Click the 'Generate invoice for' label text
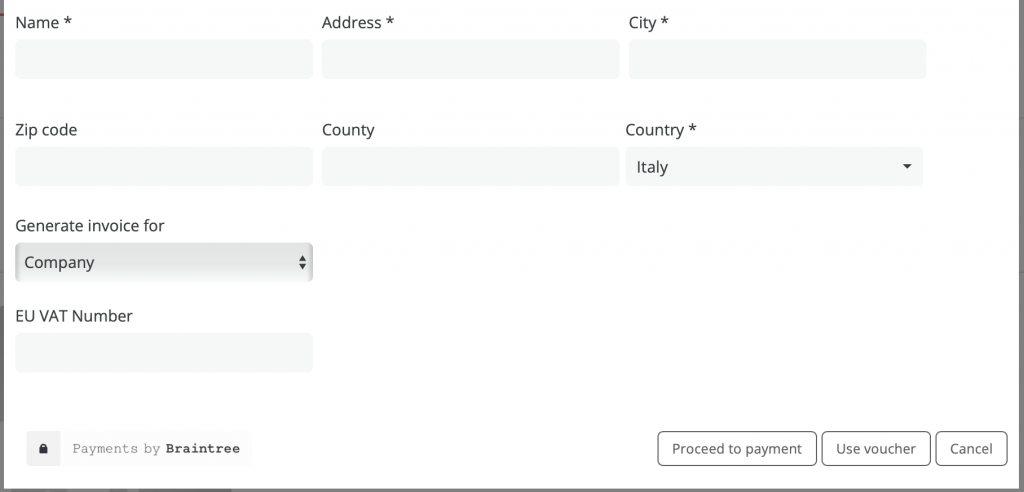 [90, 226]
